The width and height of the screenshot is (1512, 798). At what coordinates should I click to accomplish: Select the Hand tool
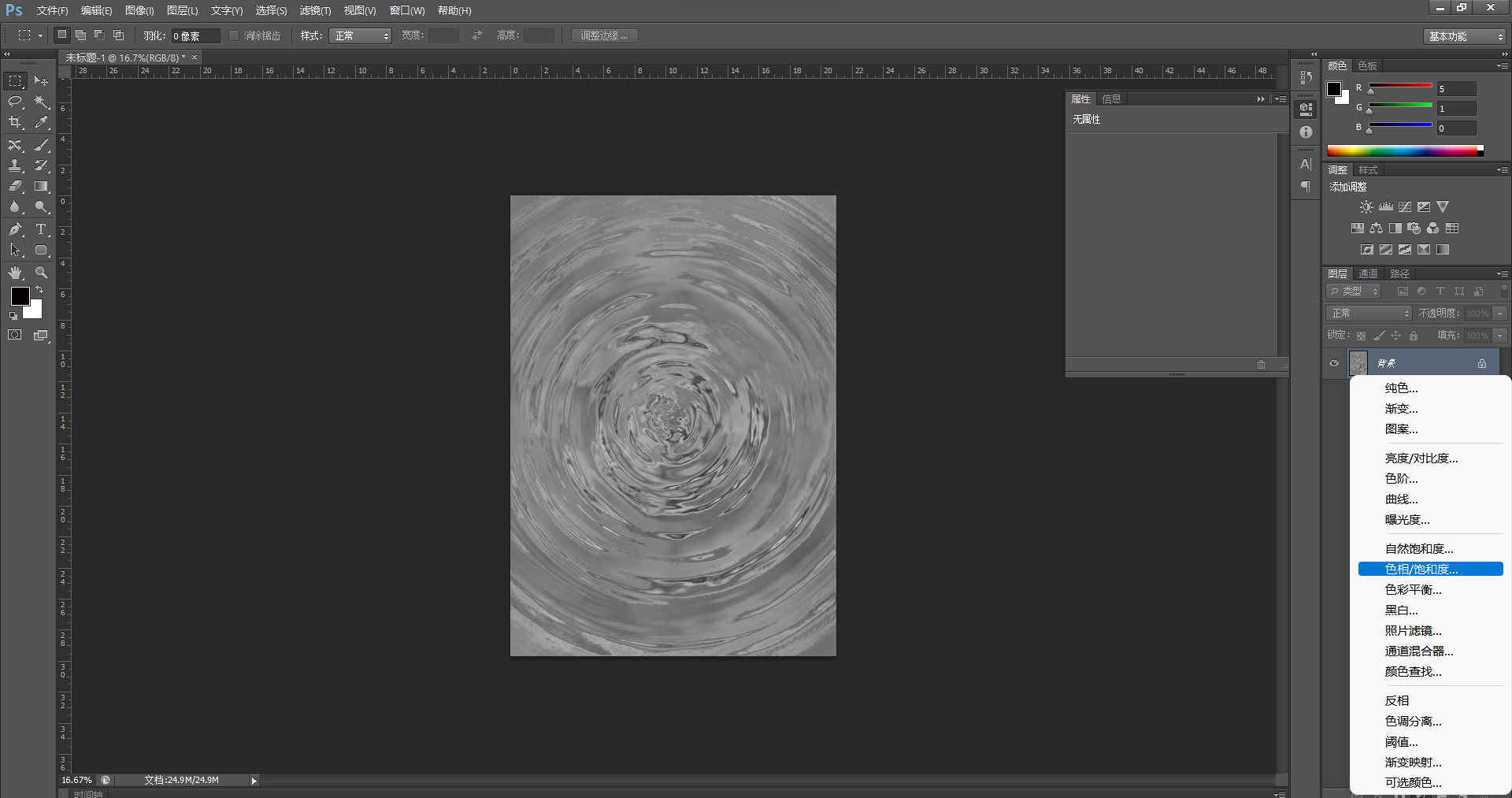tap(15, 273)
